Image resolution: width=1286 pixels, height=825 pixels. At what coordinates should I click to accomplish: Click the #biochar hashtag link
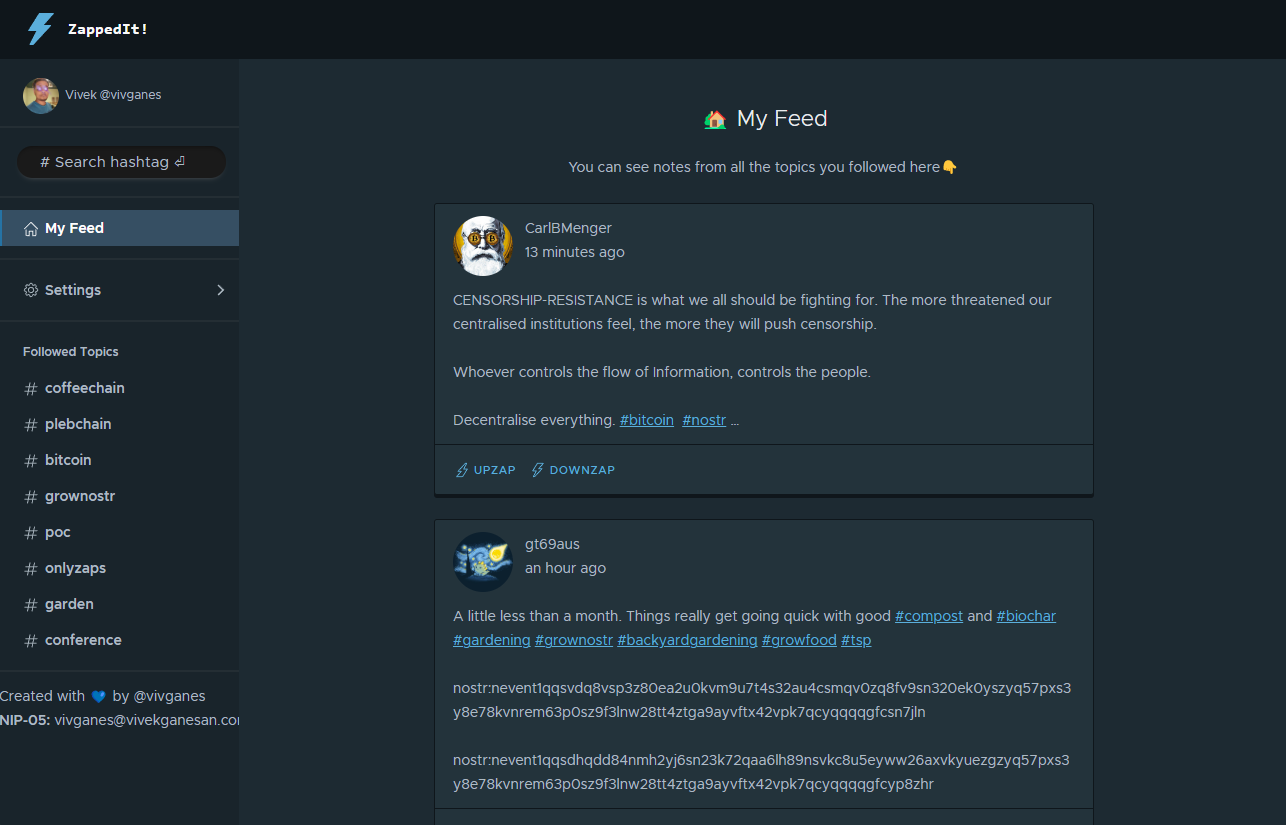[1026, 616]
